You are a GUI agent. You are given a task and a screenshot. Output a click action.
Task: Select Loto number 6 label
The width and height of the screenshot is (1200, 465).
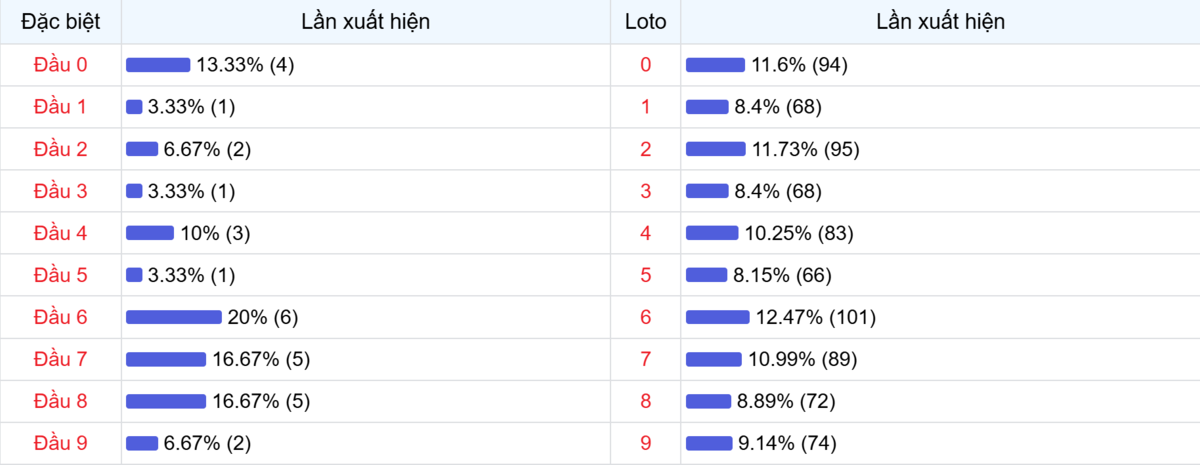(x=645, y=318)
